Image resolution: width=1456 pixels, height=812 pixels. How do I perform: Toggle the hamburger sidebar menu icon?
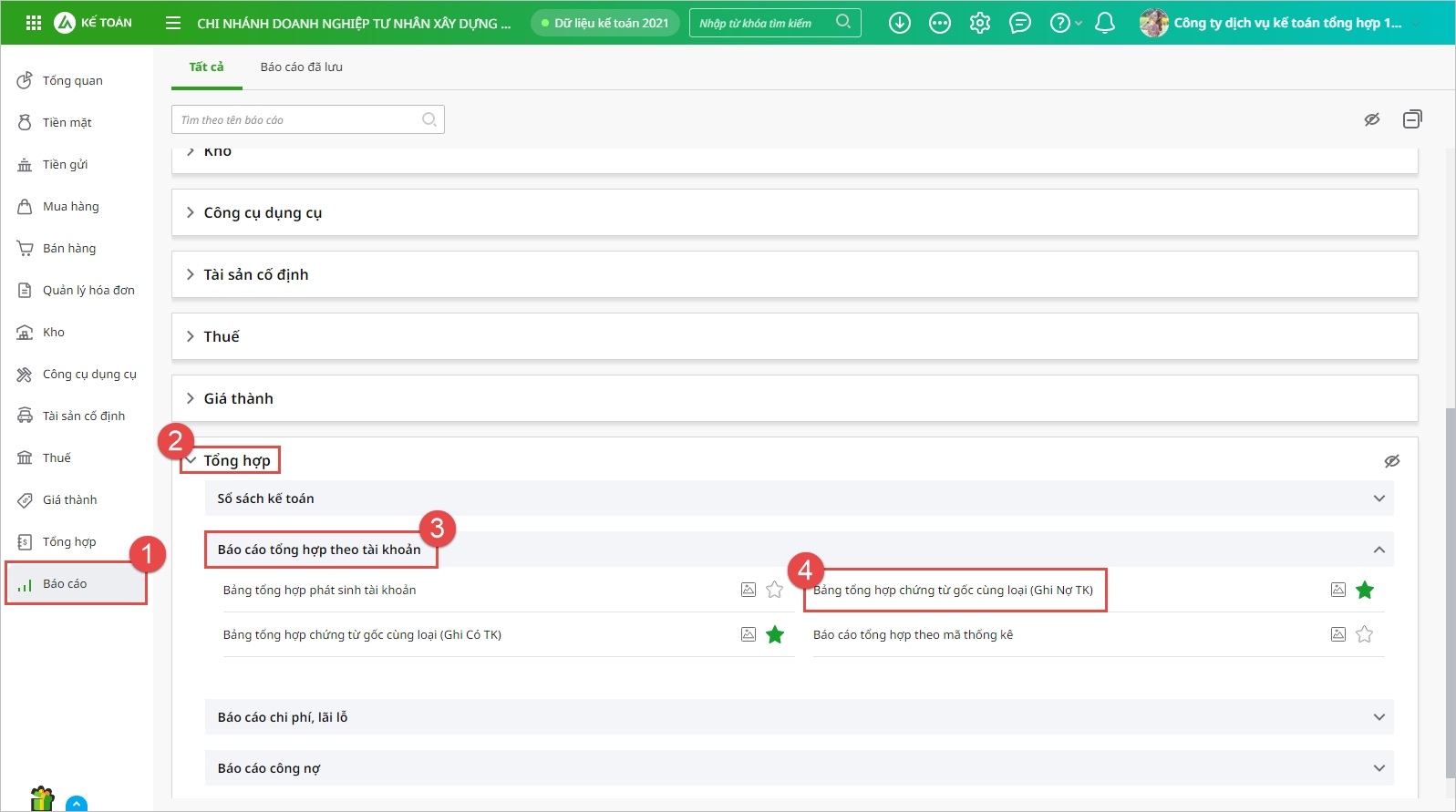pos(173,23)
